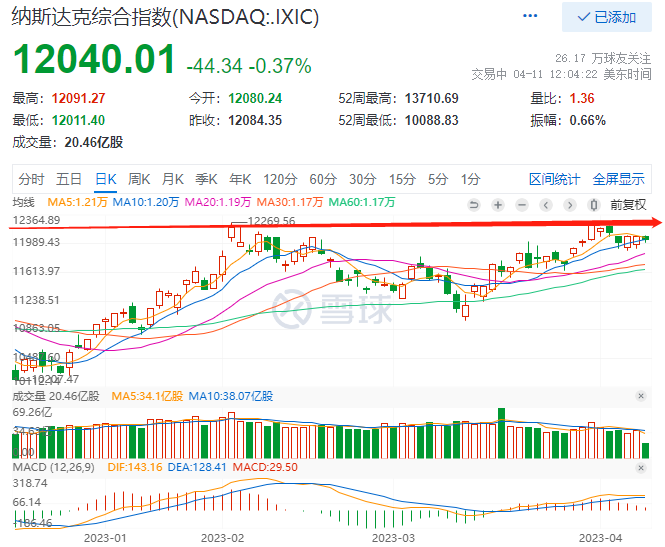Click the 52周最低 value 10088.83
This screenshot has height=547, width=665.
431,120
